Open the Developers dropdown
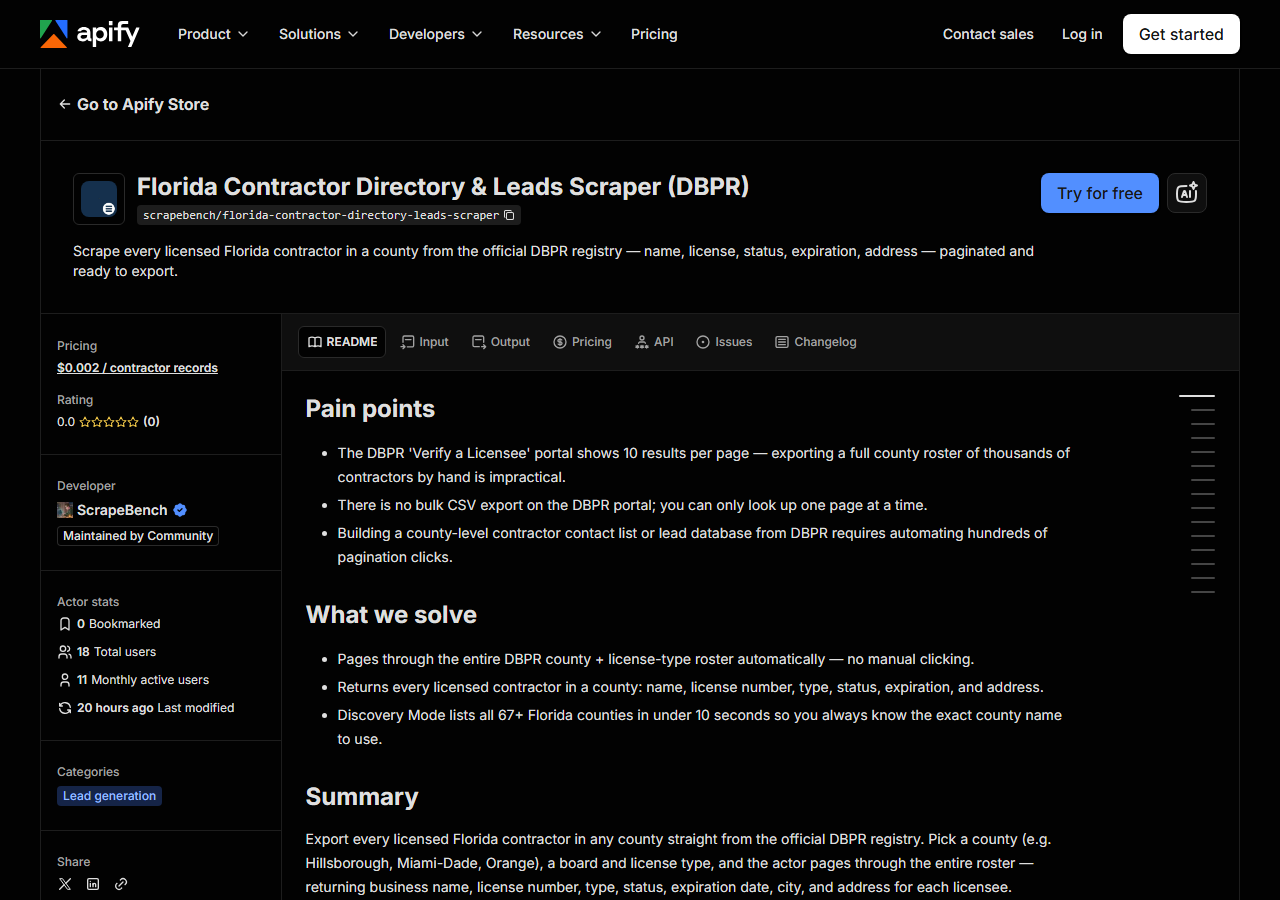 click(435, 34)
